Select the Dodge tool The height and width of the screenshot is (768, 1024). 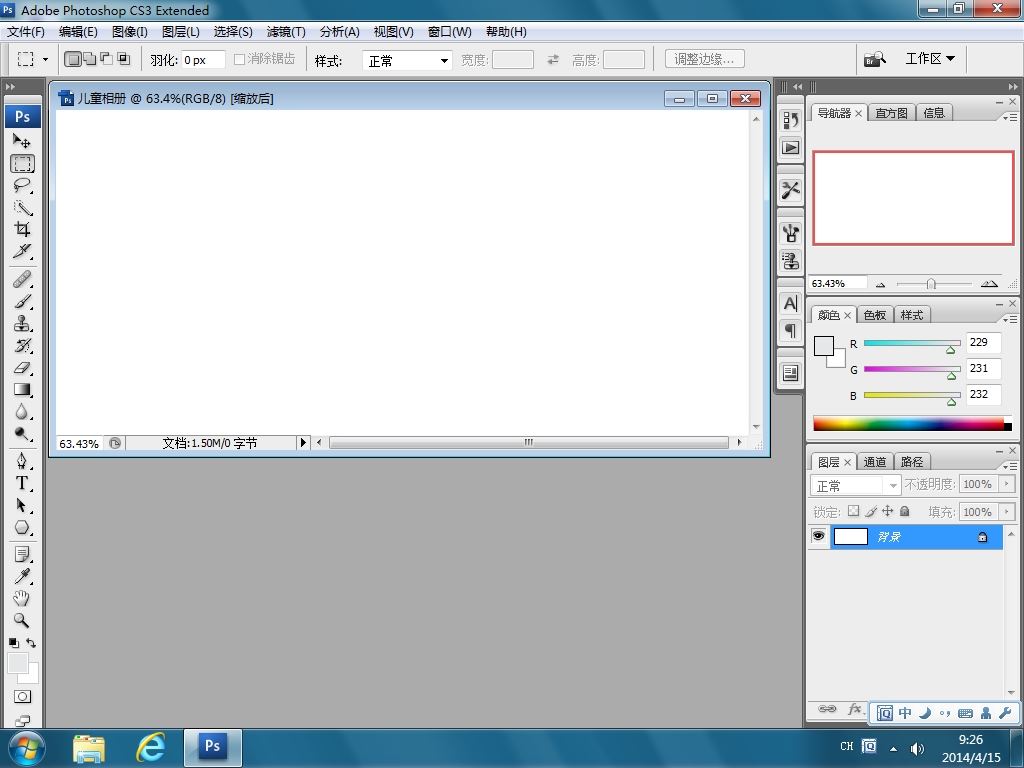[22, 434]
